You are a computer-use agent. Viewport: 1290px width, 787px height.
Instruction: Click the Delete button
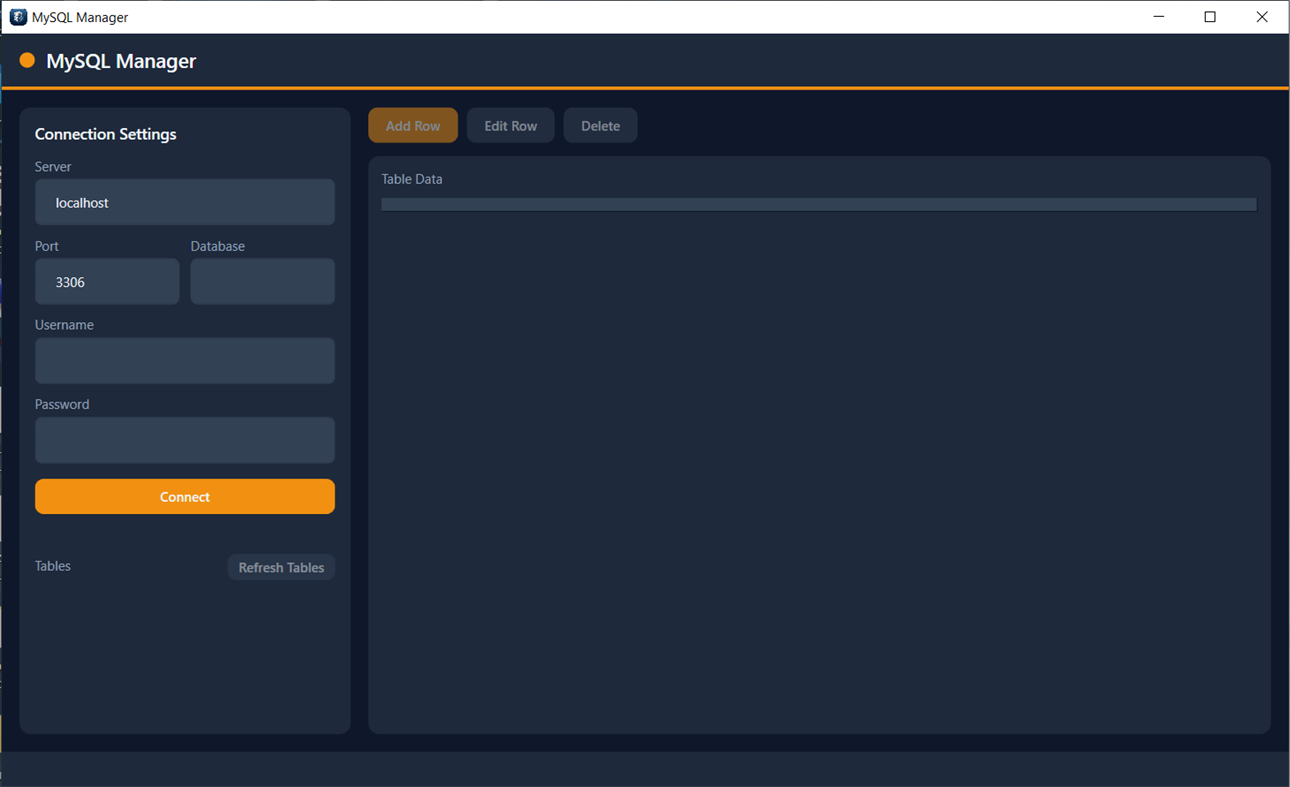tap(601, 126)
